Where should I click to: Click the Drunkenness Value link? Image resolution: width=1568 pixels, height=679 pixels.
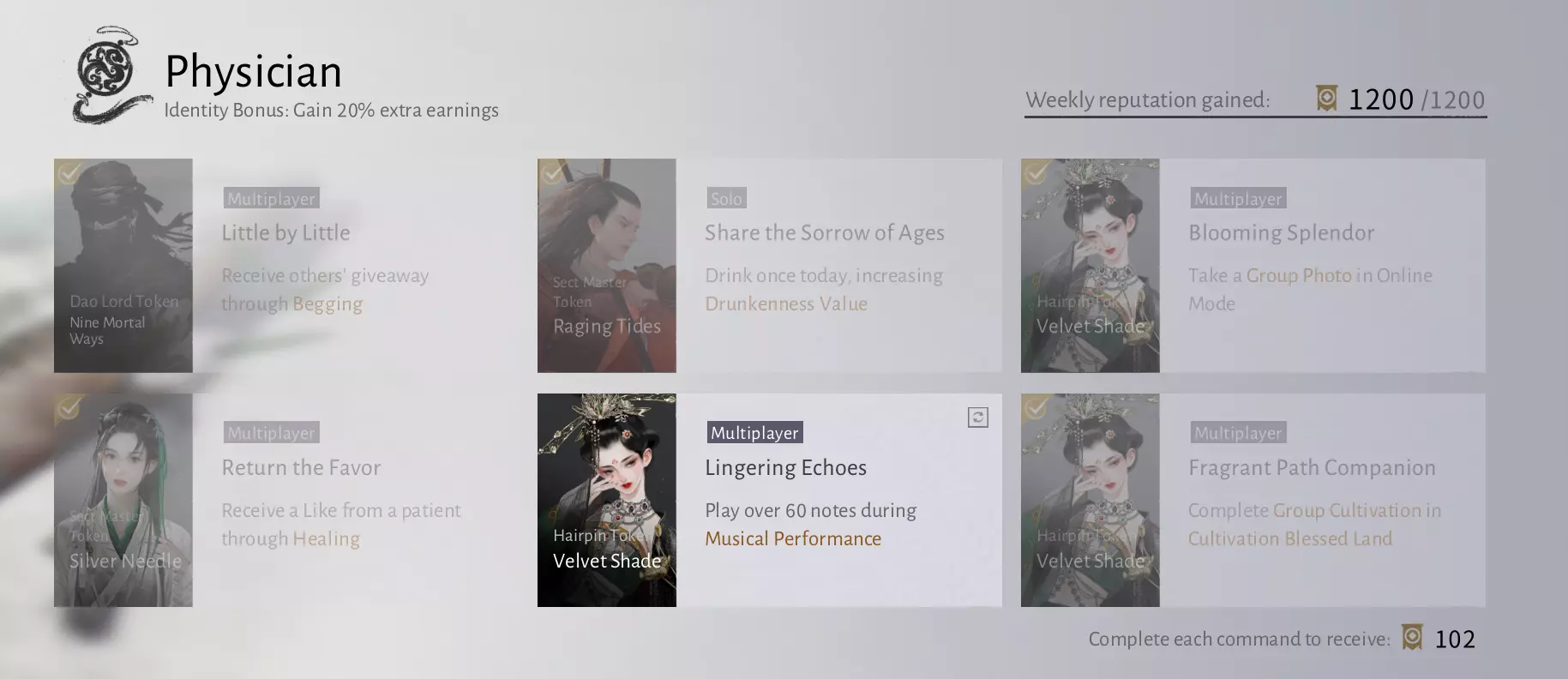coord(786,303)
